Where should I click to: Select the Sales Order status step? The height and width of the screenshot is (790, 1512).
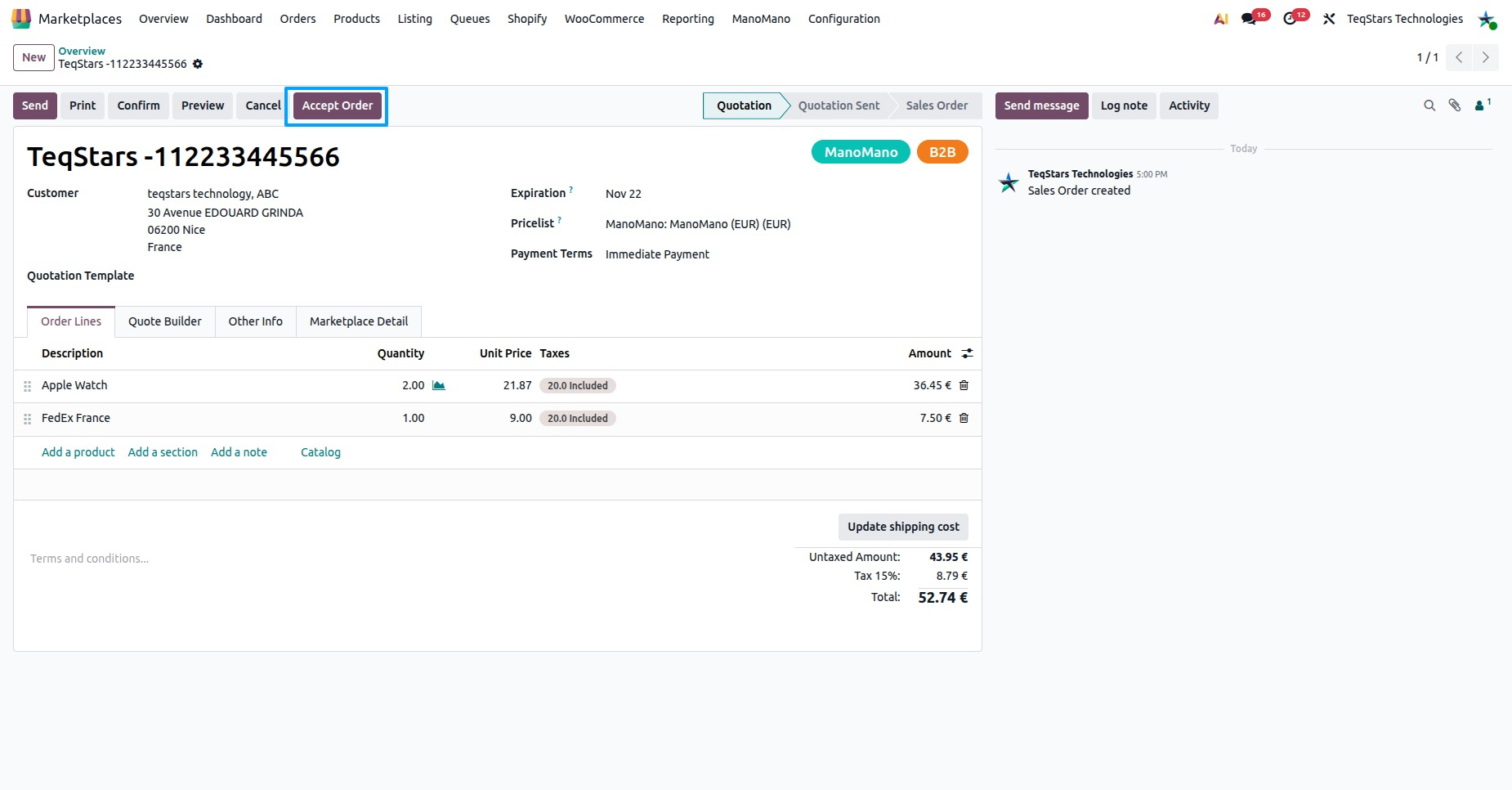click(937, 105)
